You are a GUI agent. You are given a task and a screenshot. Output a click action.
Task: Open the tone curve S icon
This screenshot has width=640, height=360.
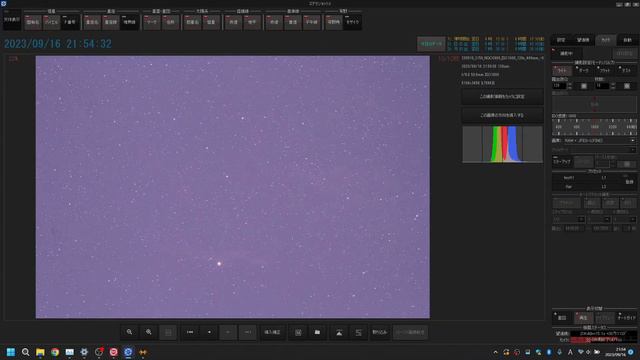tap(358, 332)
